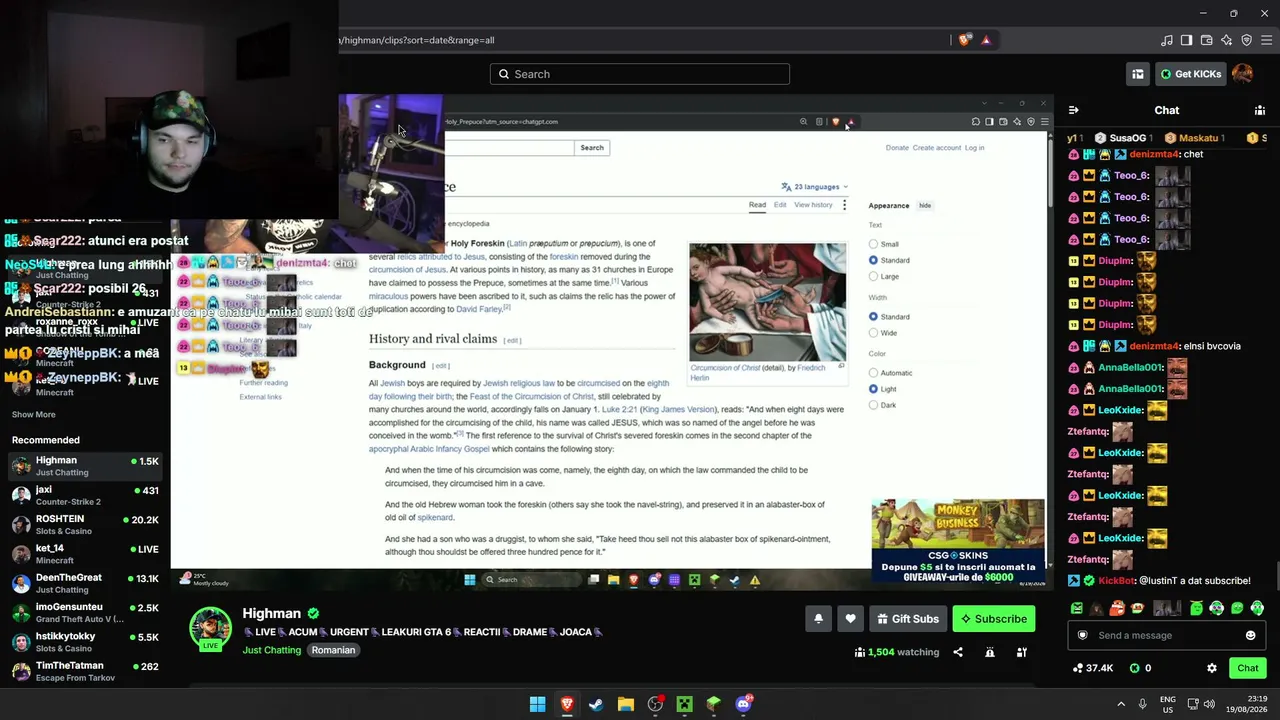Open Discord from the taskbar
This screenshot has width=1280, height=720.
coord(743,704)
